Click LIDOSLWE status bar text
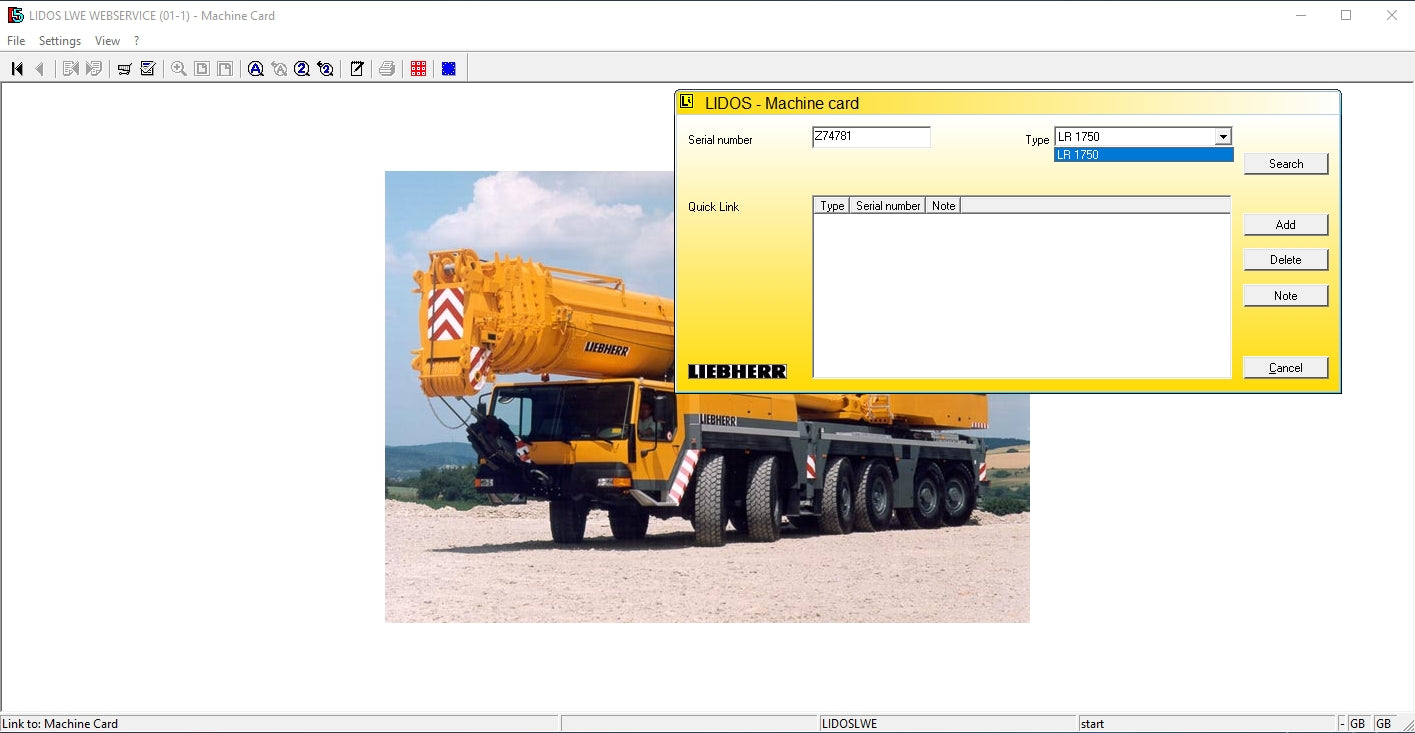The height and width of the screenshot is (733, 1415). click(x=849, y=724)
